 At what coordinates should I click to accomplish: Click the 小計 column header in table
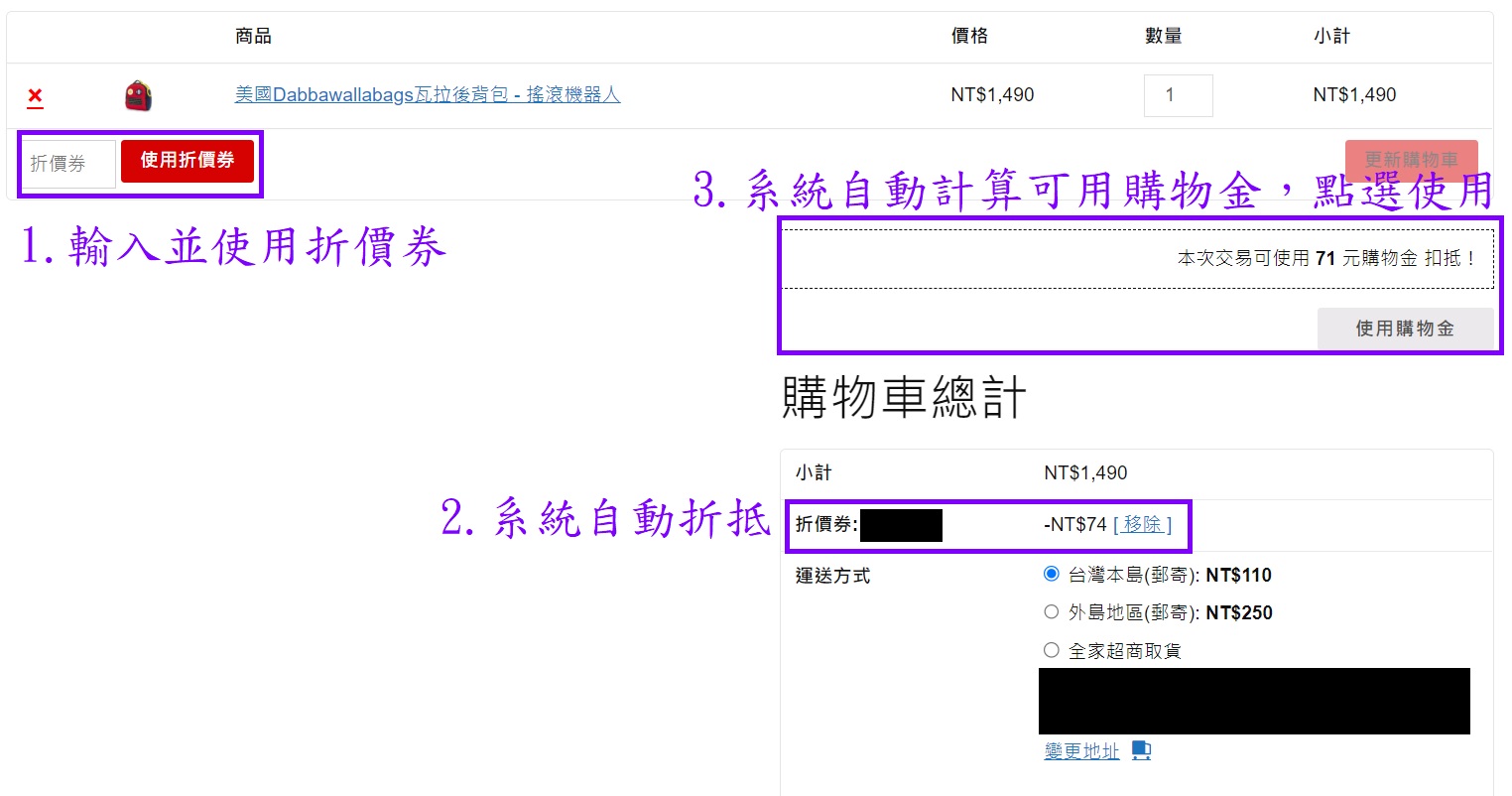coord(1331,37)
